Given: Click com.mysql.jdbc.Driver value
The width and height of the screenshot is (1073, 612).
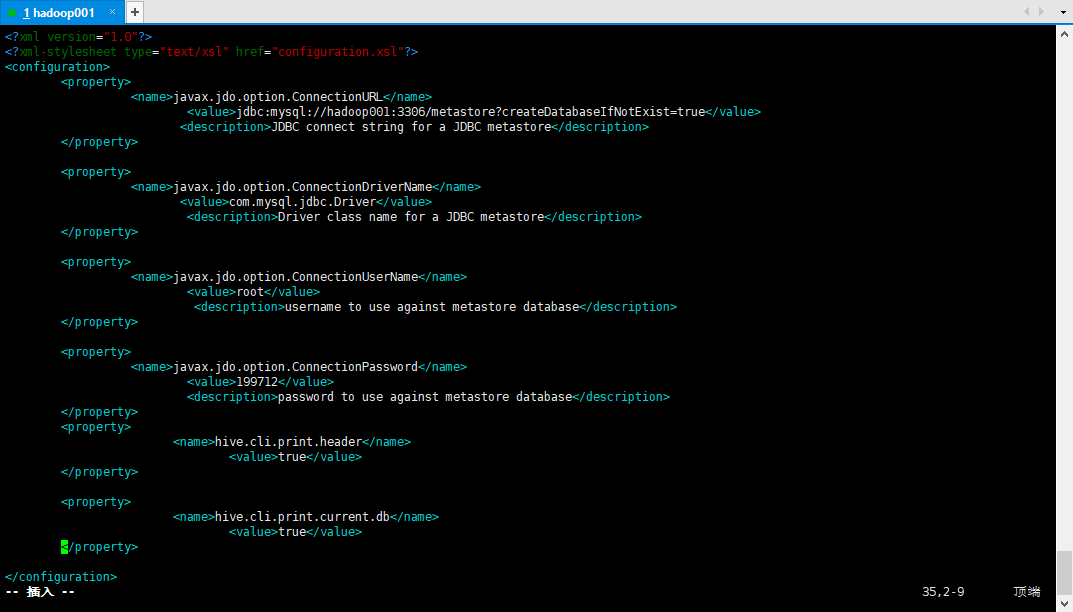Looking at the screenshot, I should [x=302, y=202].
